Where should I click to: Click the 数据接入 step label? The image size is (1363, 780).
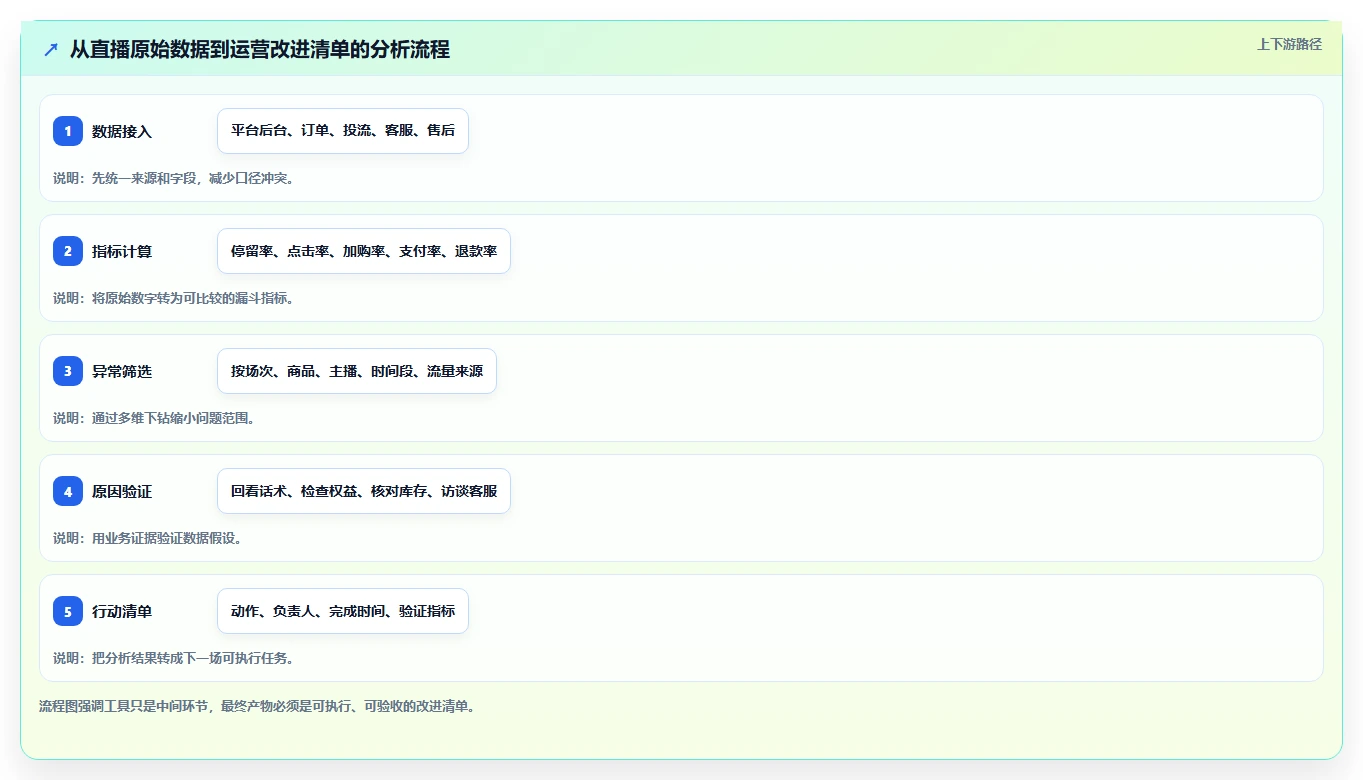point(122,131)
